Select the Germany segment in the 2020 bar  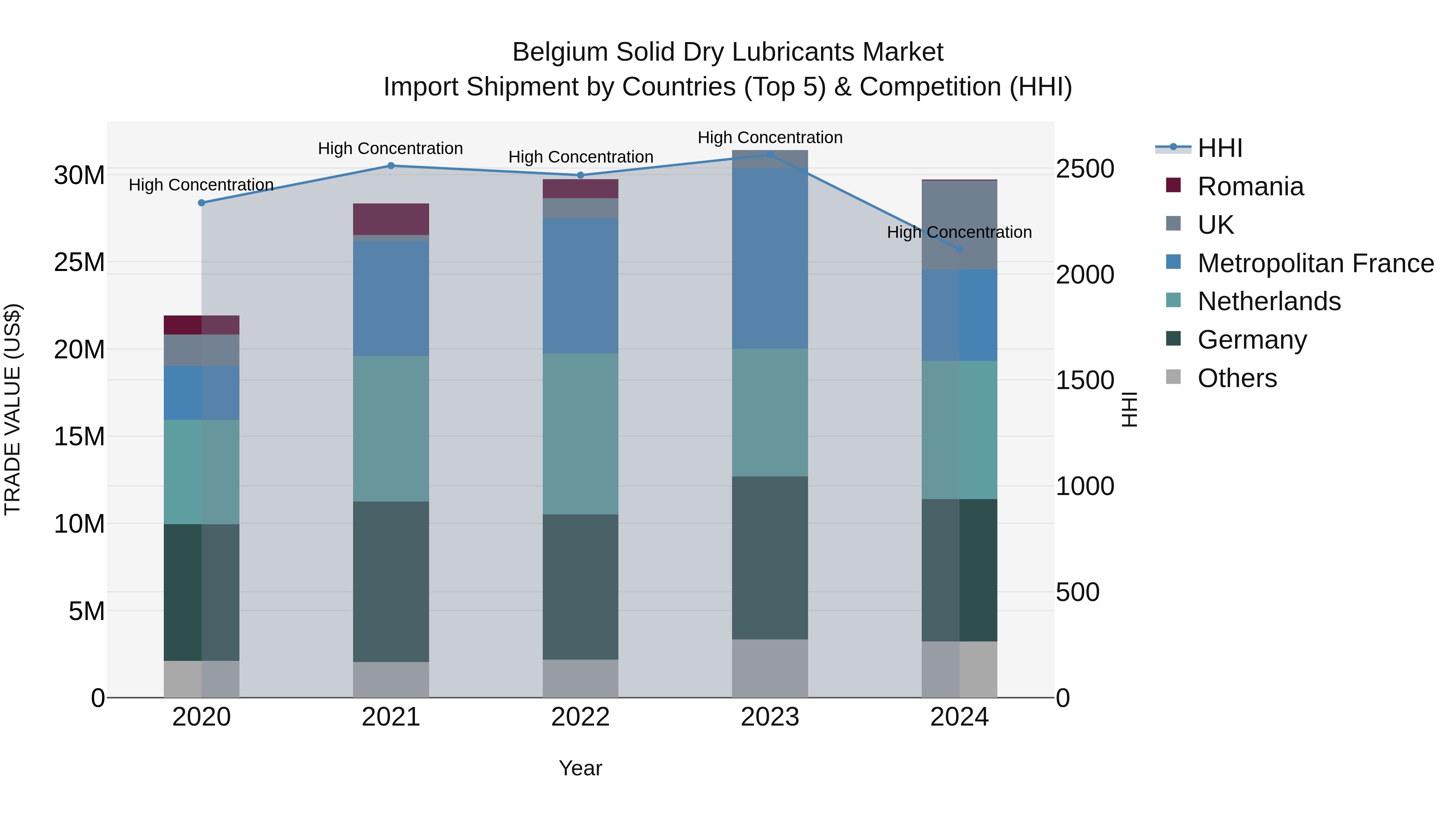pyautogui.click(x=202, y=593)
